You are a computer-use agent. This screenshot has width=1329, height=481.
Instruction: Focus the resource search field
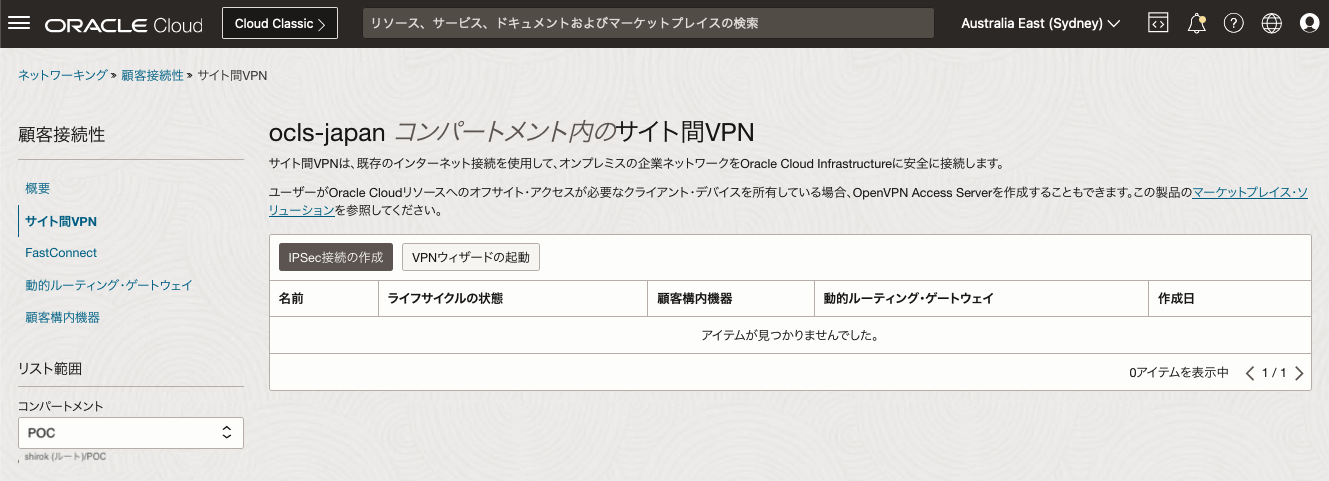click(648, 23)
